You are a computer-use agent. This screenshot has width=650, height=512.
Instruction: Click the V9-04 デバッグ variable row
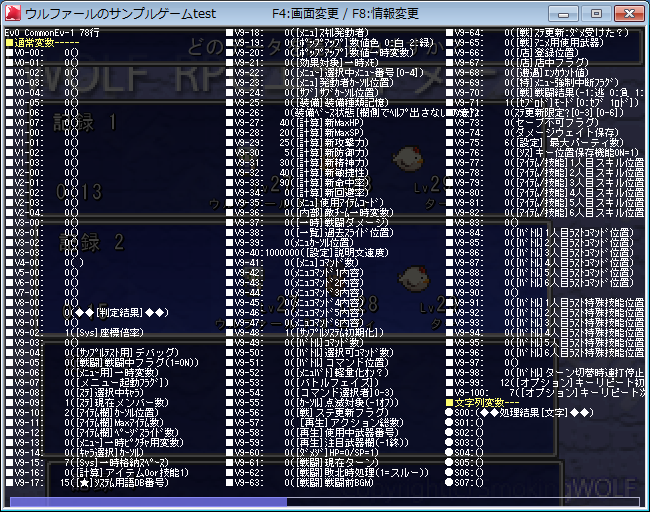[x=92, y=352]
